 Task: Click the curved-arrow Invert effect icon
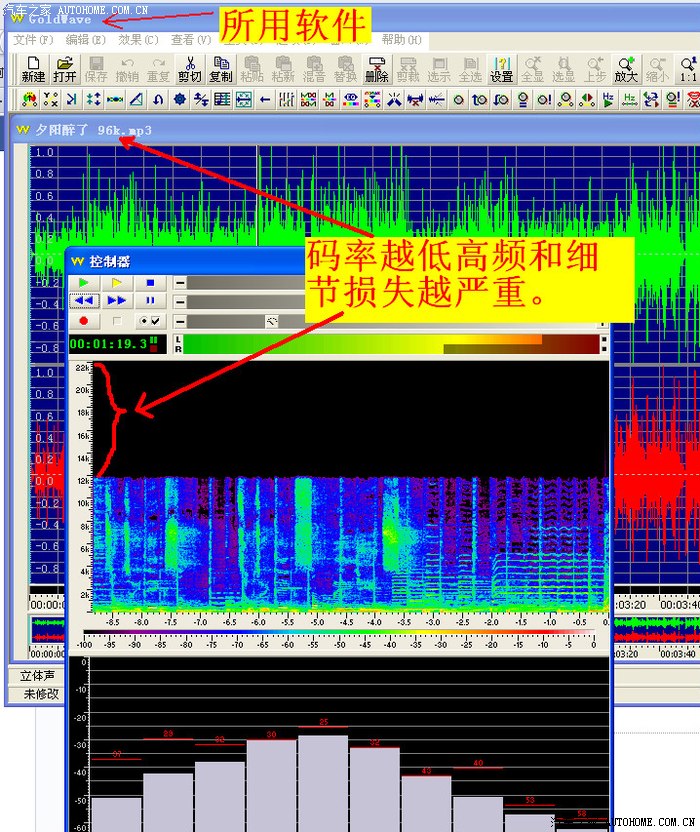[158, 99]
